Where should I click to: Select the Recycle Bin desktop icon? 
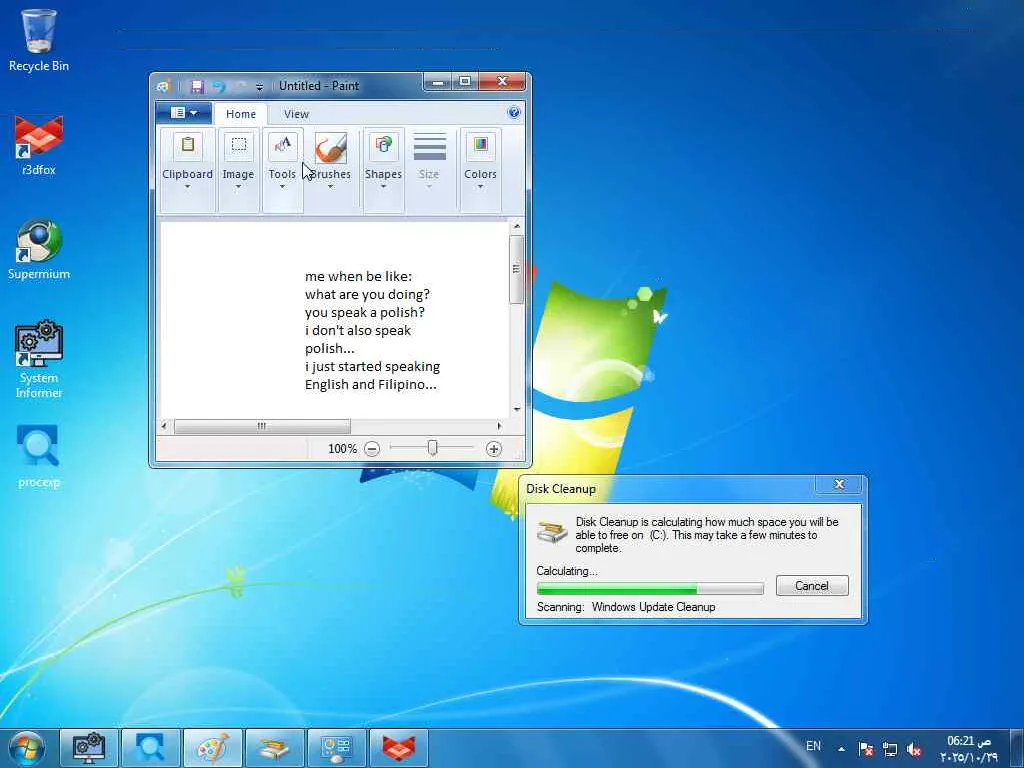click(39, 40)
